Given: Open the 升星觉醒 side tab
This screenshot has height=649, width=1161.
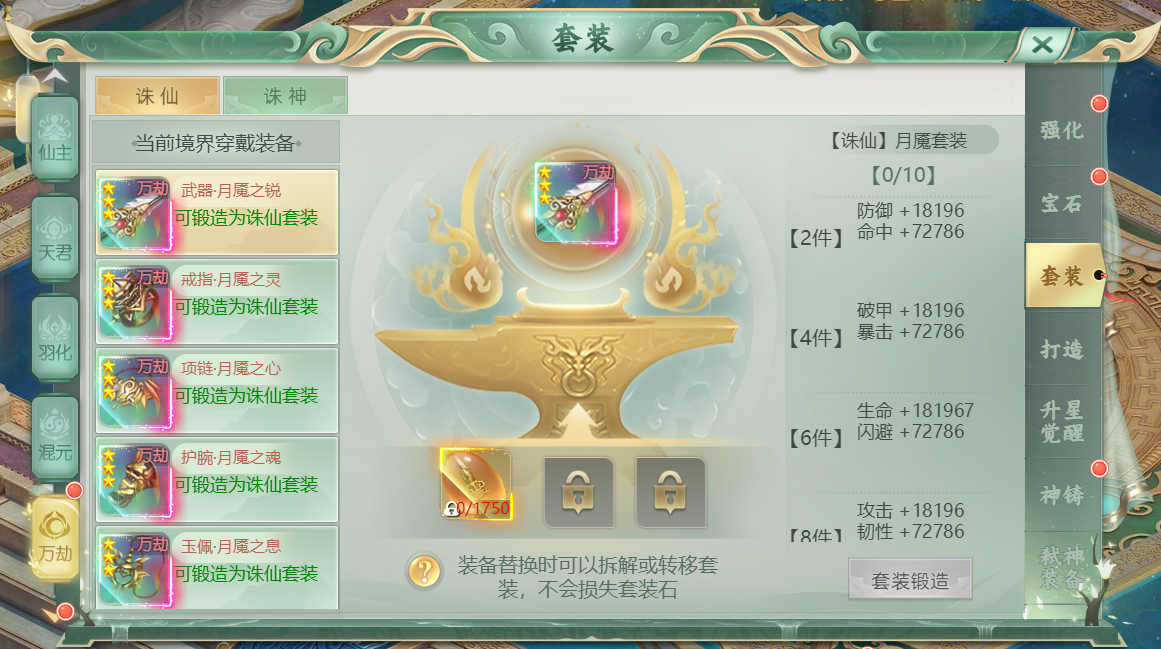Looking at the screenshot, I should [x=1062, y=421].
